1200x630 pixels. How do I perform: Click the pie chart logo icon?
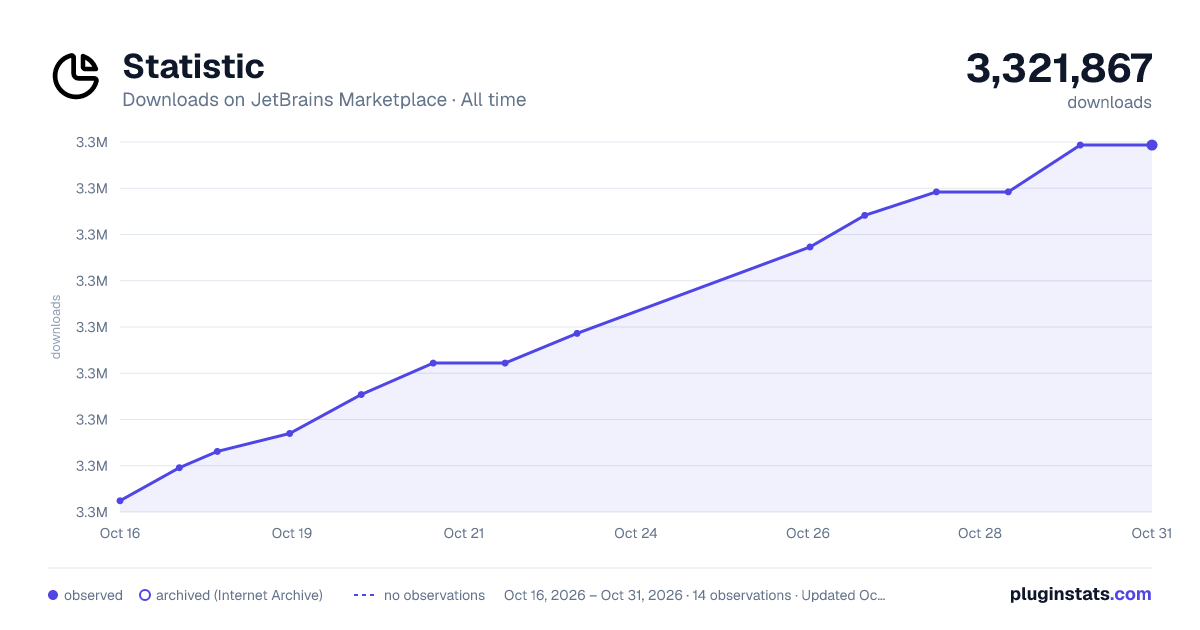click(76, 76)
